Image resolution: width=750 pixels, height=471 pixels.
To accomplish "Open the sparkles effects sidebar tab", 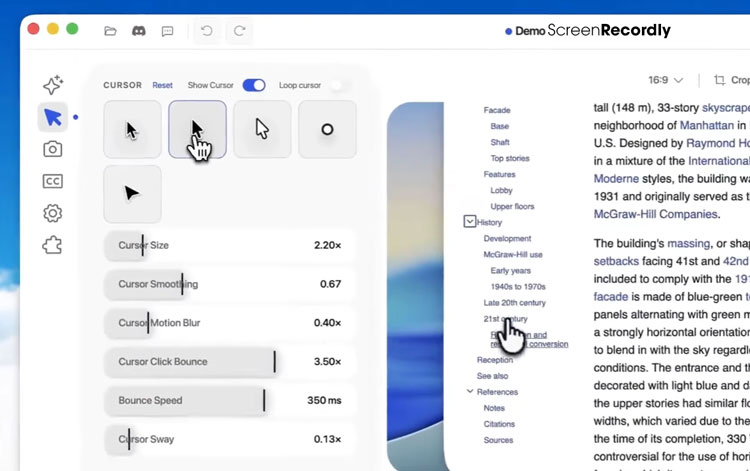I will (53, 85).
